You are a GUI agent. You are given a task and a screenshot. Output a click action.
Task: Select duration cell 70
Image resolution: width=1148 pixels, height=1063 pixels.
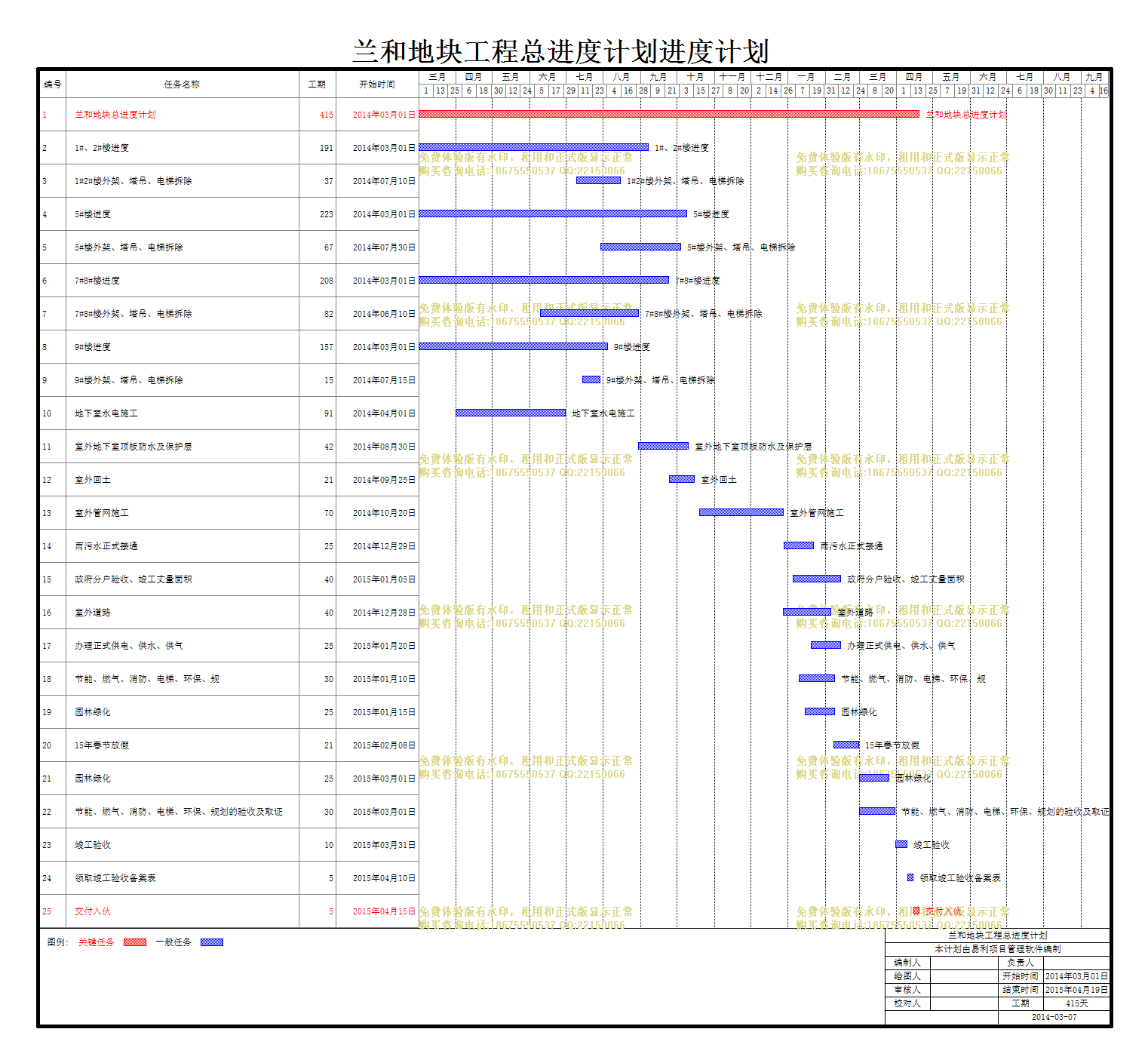(x=329, y=513)
